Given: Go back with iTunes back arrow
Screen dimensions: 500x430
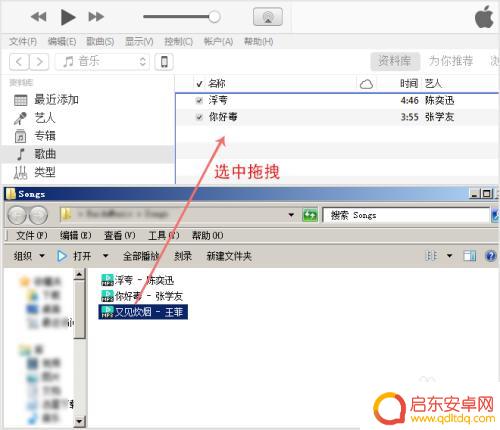Looking at the screenshot, I should point(19,62).
